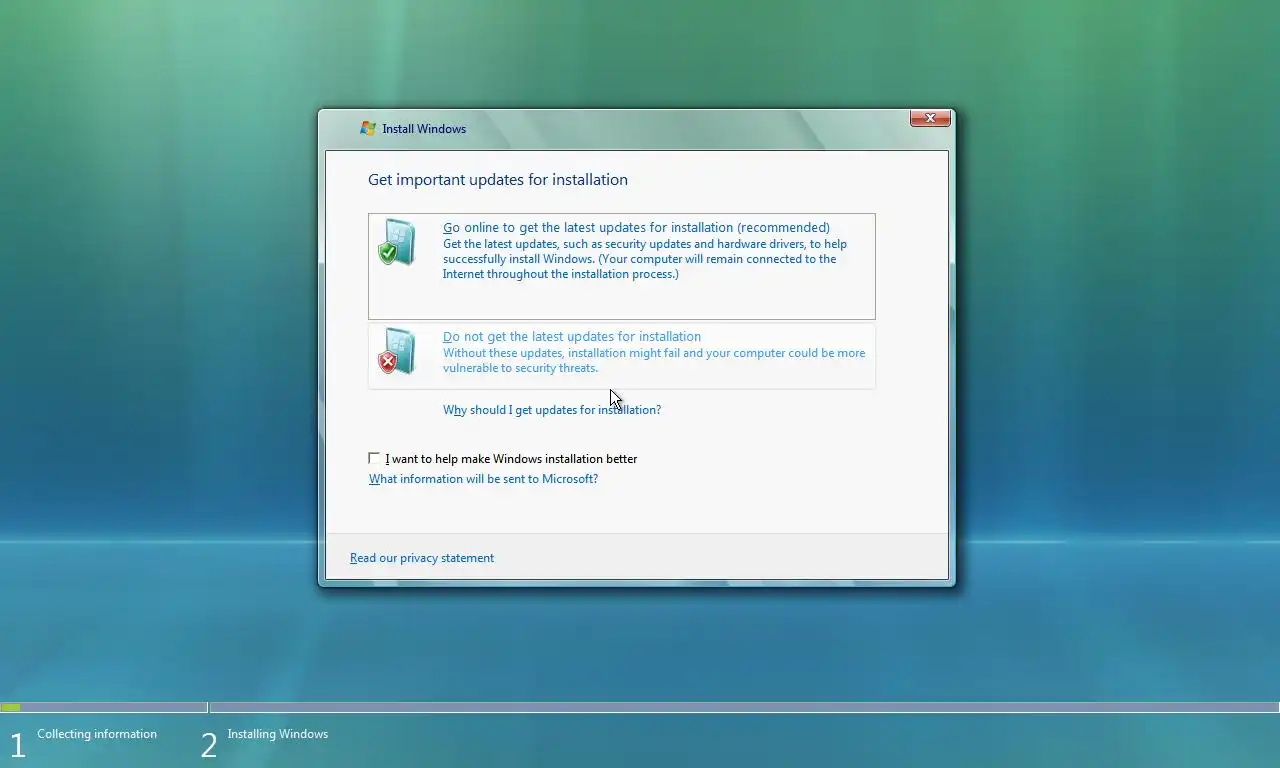The image size is (1280, 768).
Task: Click the Installing Windows progress bar
Action: (x=744, y=707)
